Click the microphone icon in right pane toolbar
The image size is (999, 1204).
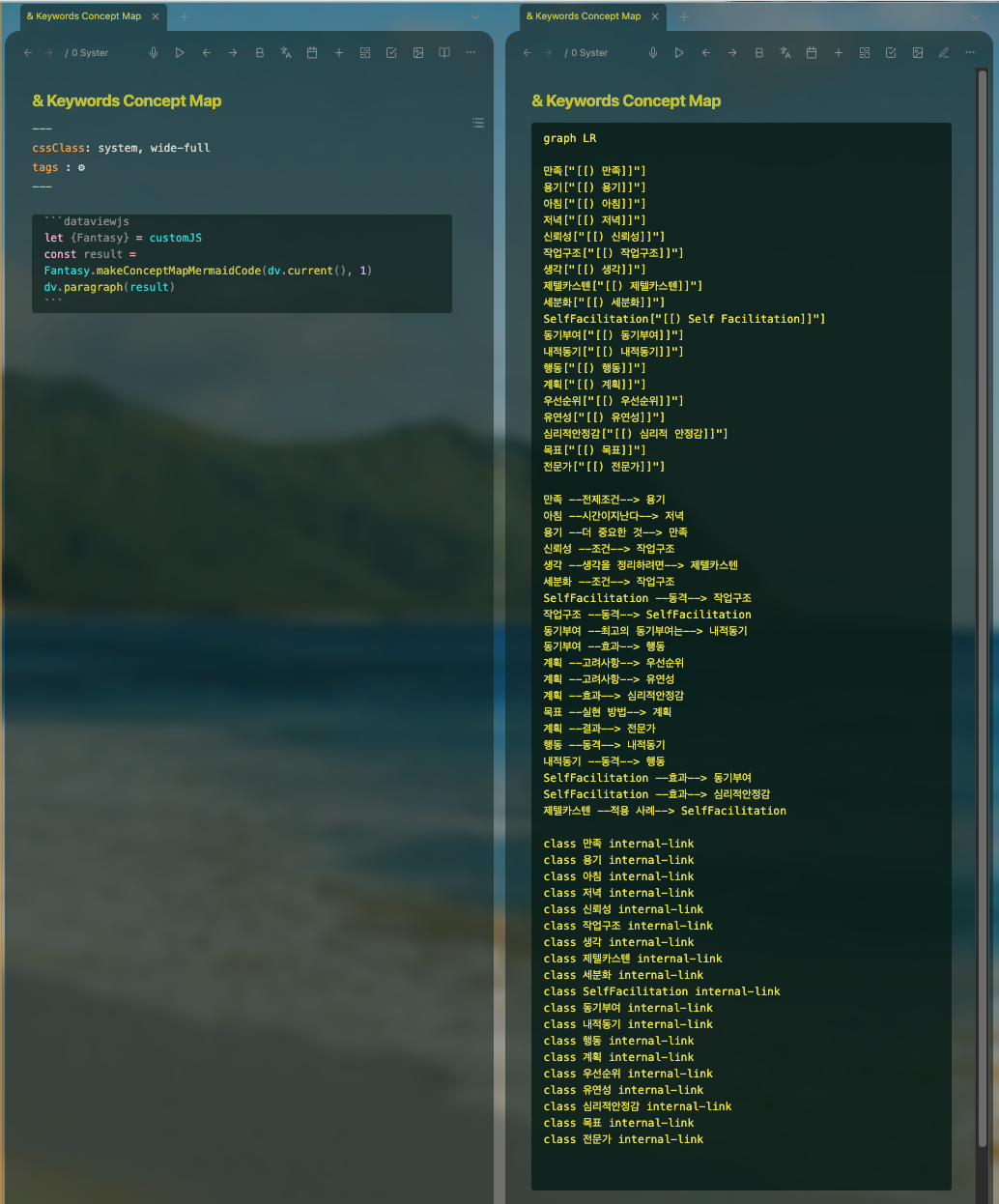tap(653, 53)
